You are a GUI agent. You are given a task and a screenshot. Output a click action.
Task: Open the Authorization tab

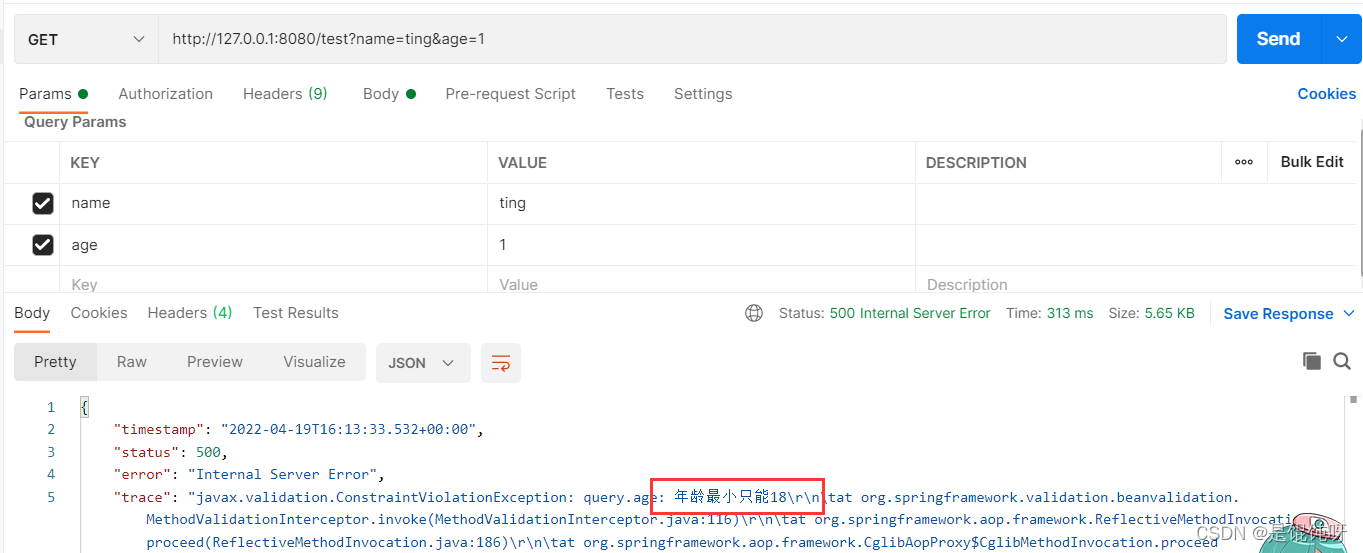point(165,94)
